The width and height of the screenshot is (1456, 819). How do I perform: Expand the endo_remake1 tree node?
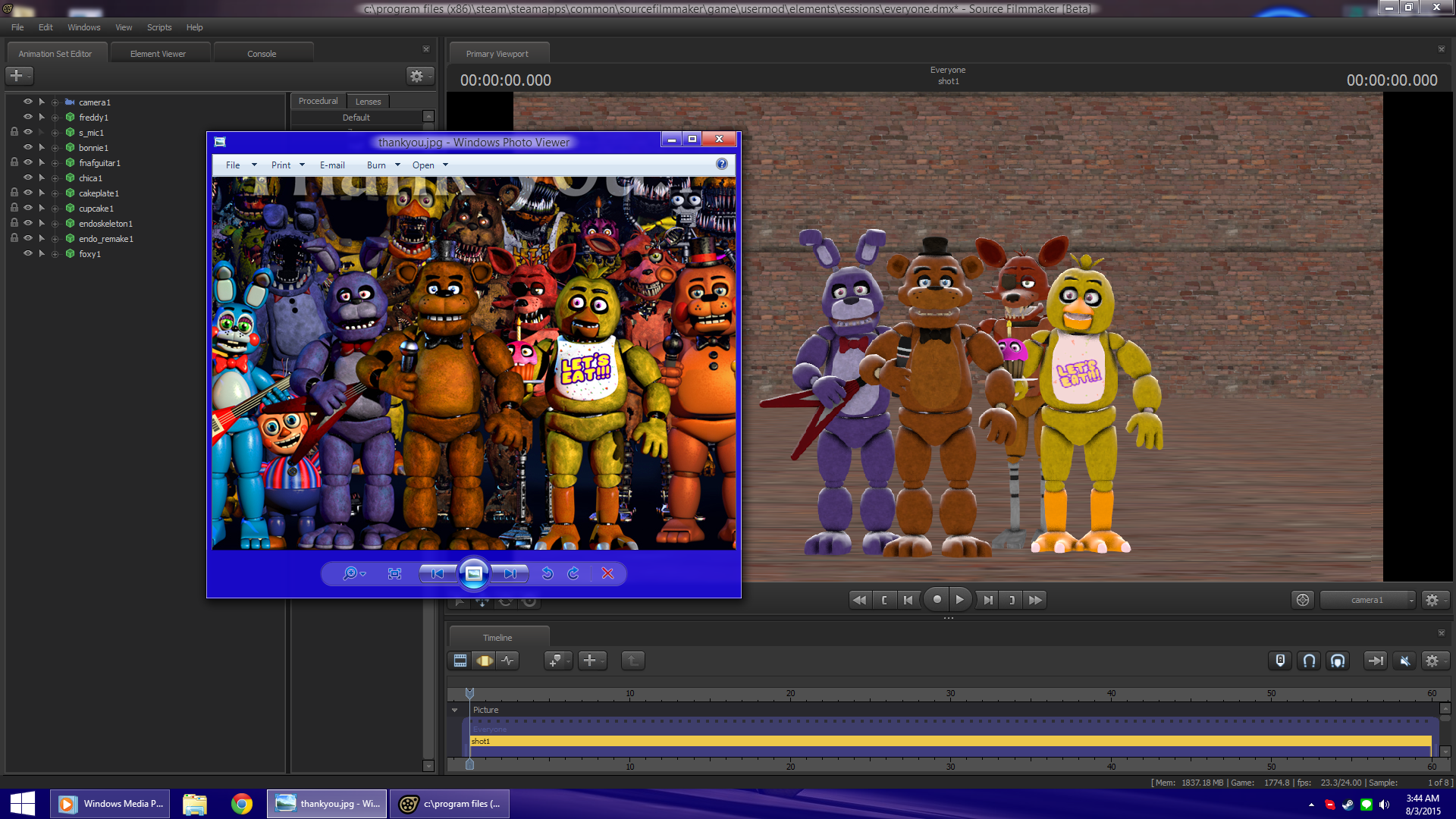click(x=55, y=239)
